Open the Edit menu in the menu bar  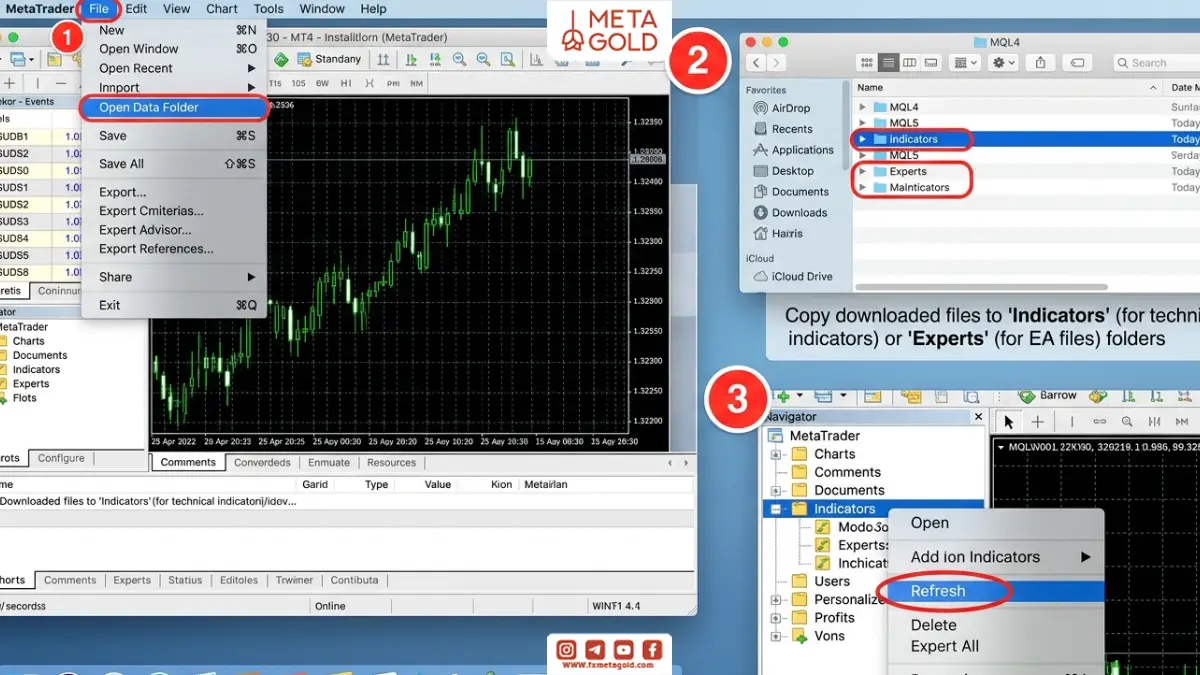[x=136, y=9]
